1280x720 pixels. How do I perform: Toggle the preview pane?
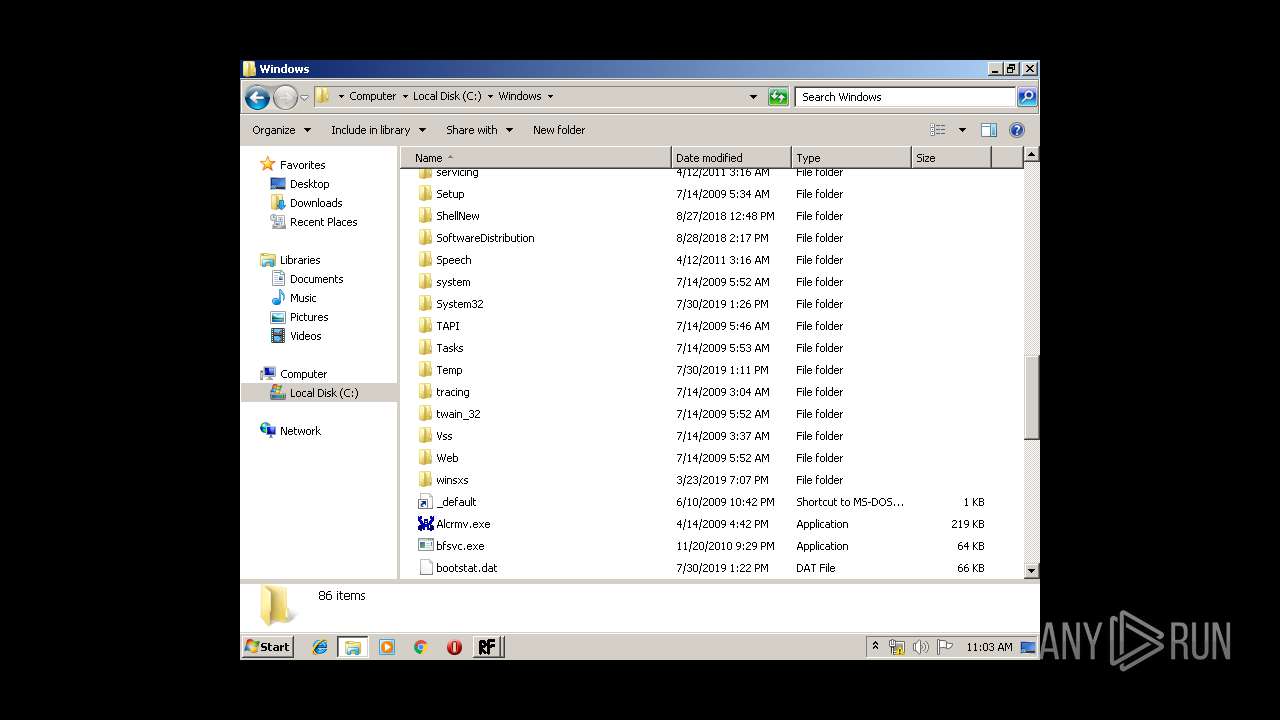point(989,130)
